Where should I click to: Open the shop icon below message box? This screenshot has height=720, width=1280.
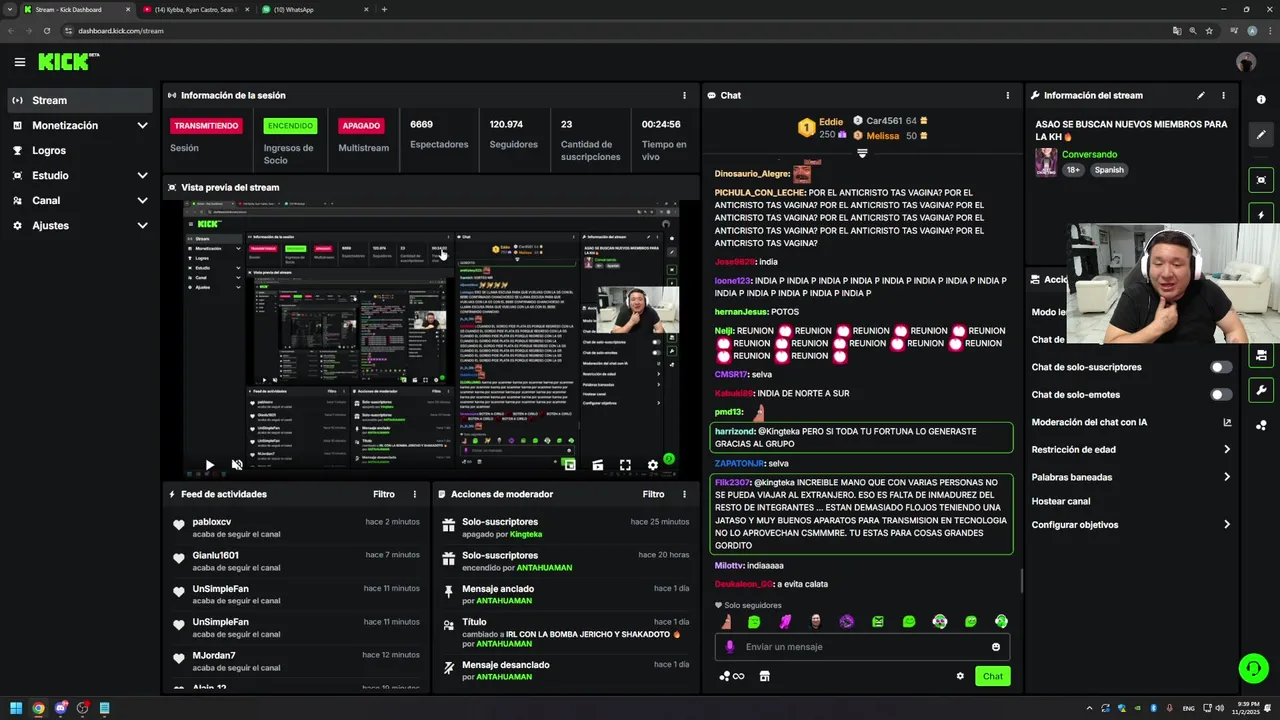tap(765, 676)
